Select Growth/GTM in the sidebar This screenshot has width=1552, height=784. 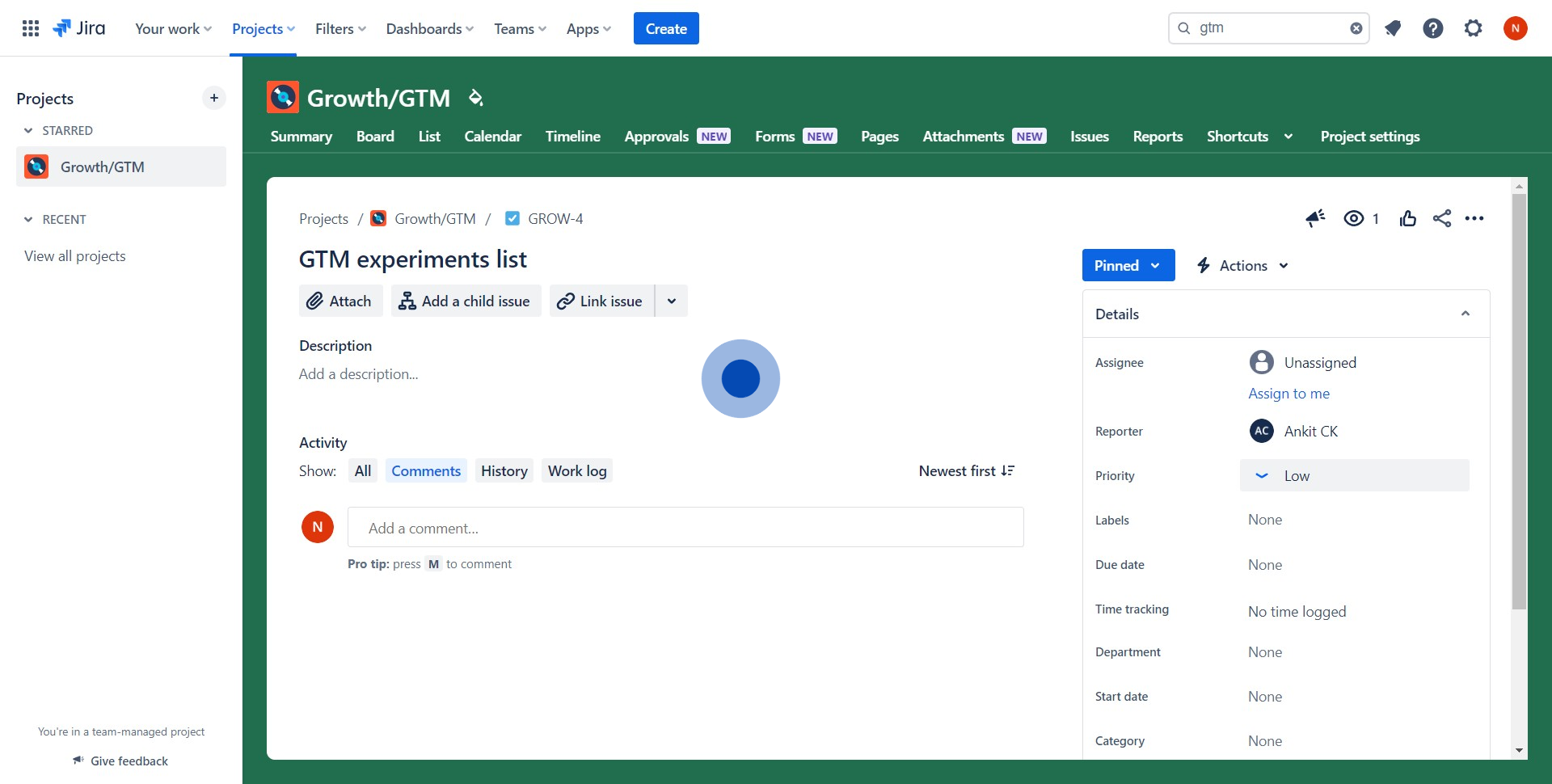121,166
